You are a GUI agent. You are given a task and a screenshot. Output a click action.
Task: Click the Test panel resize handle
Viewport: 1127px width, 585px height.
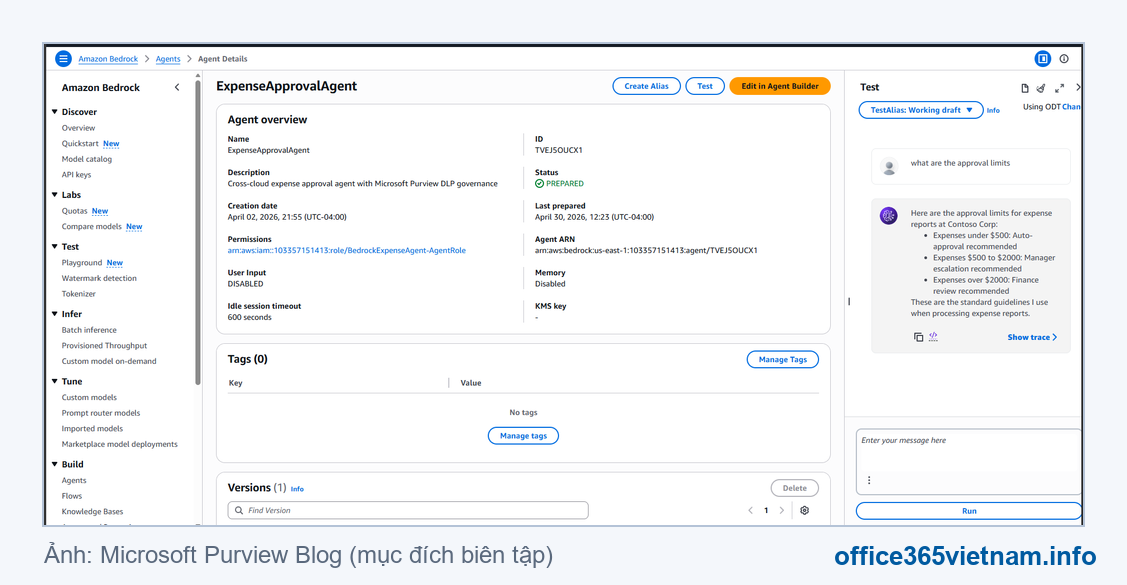point(849,302)
